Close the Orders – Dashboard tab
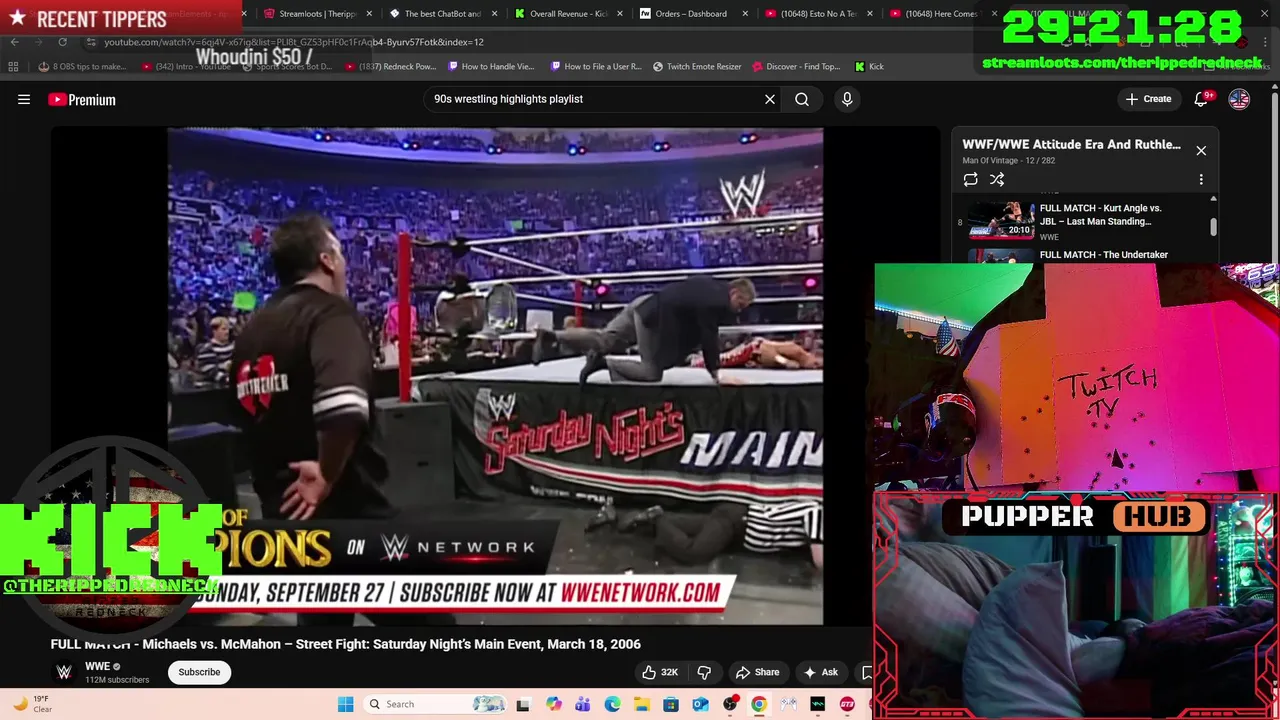 click(744, 14)
